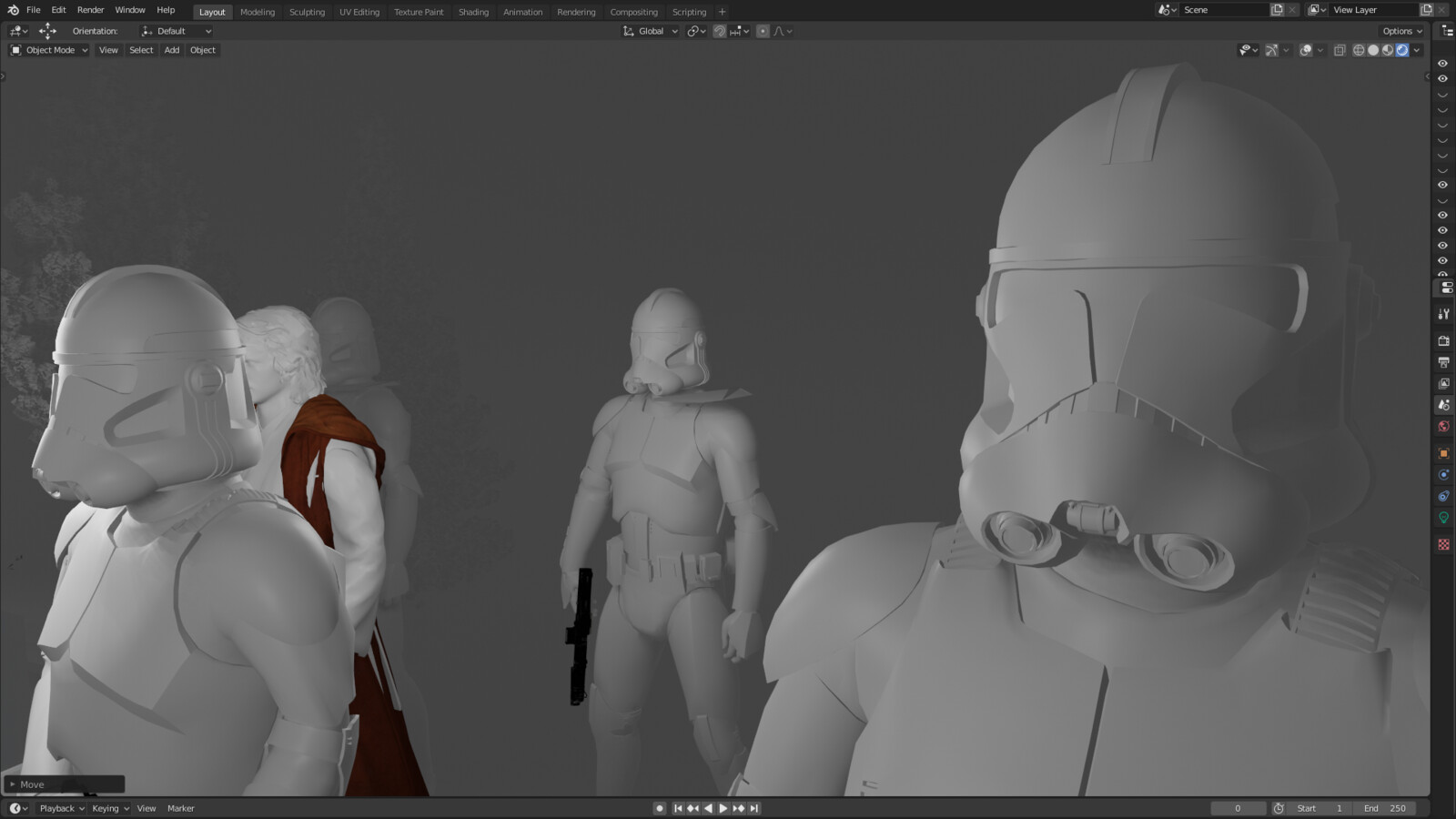Viewport: 1456px width, 819px height.
Task: Open the viewport Add menu
Action: 171,50
